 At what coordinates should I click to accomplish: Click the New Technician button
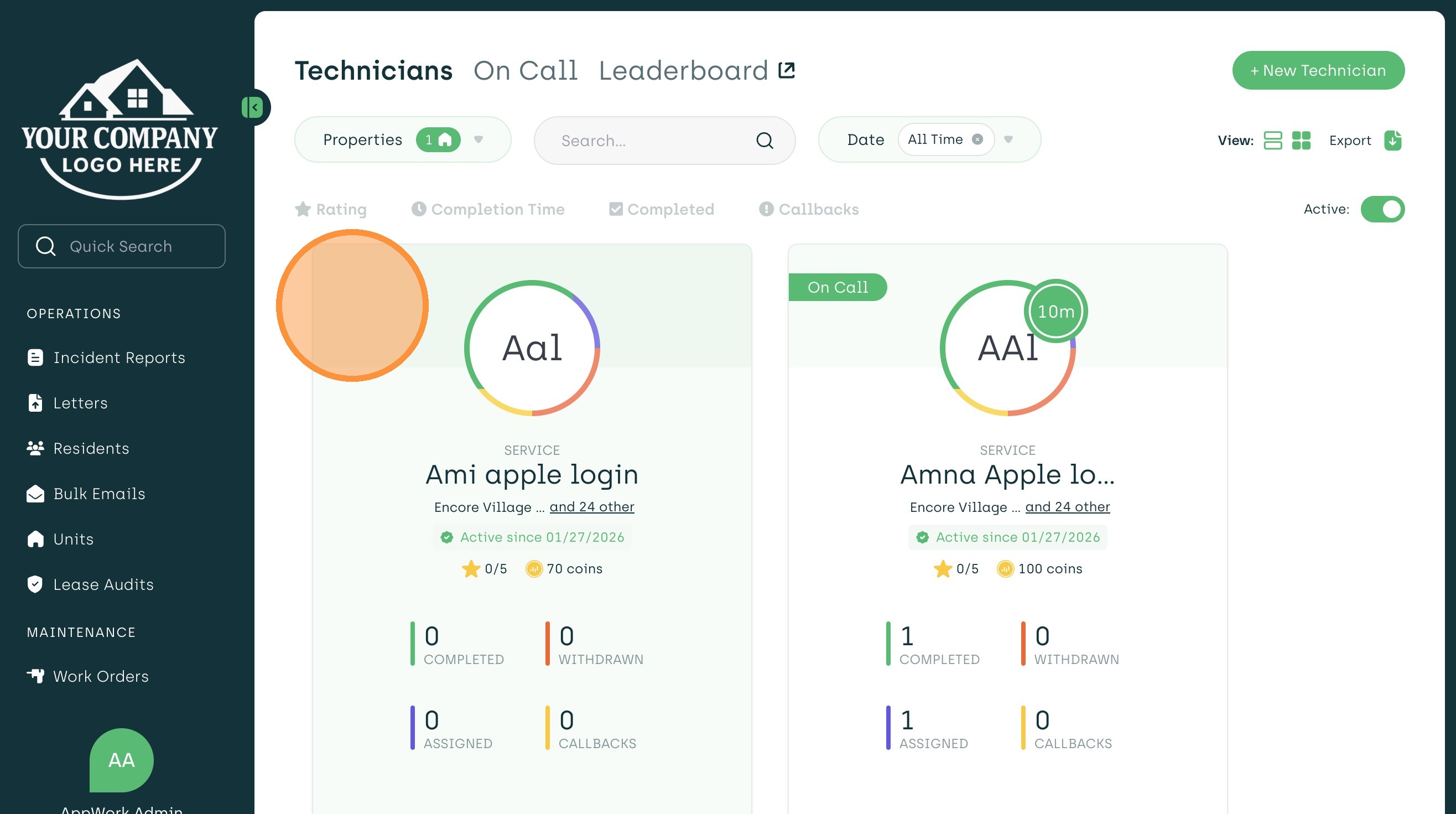click(x=1318, y=71)
